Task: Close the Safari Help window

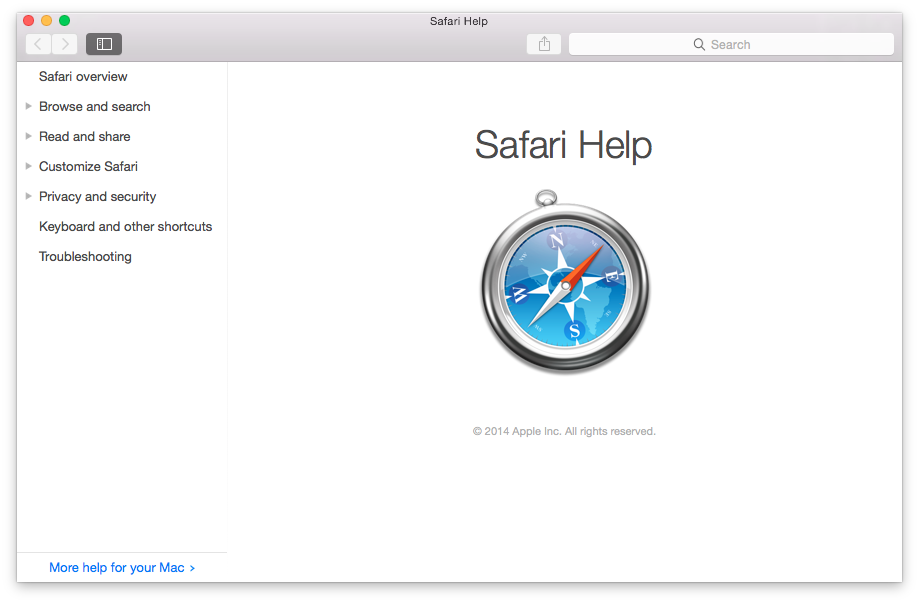Action: (x=29, y=21)
